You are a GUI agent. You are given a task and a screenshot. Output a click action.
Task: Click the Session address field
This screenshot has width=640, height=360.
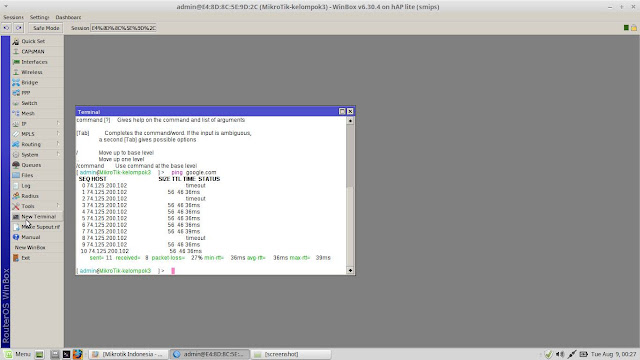click(x=123, y=28)
